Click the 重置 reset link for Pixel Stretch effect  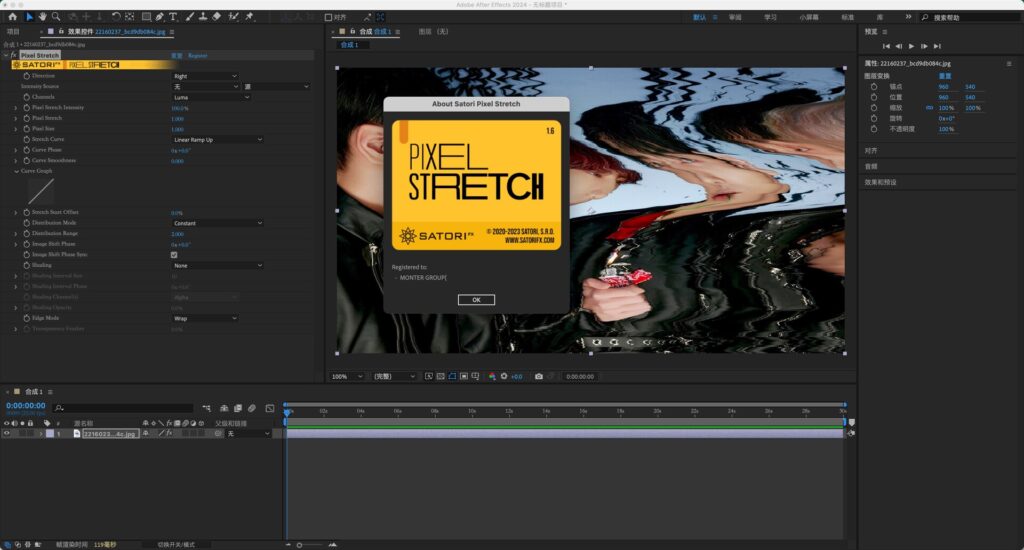point(176,56)
